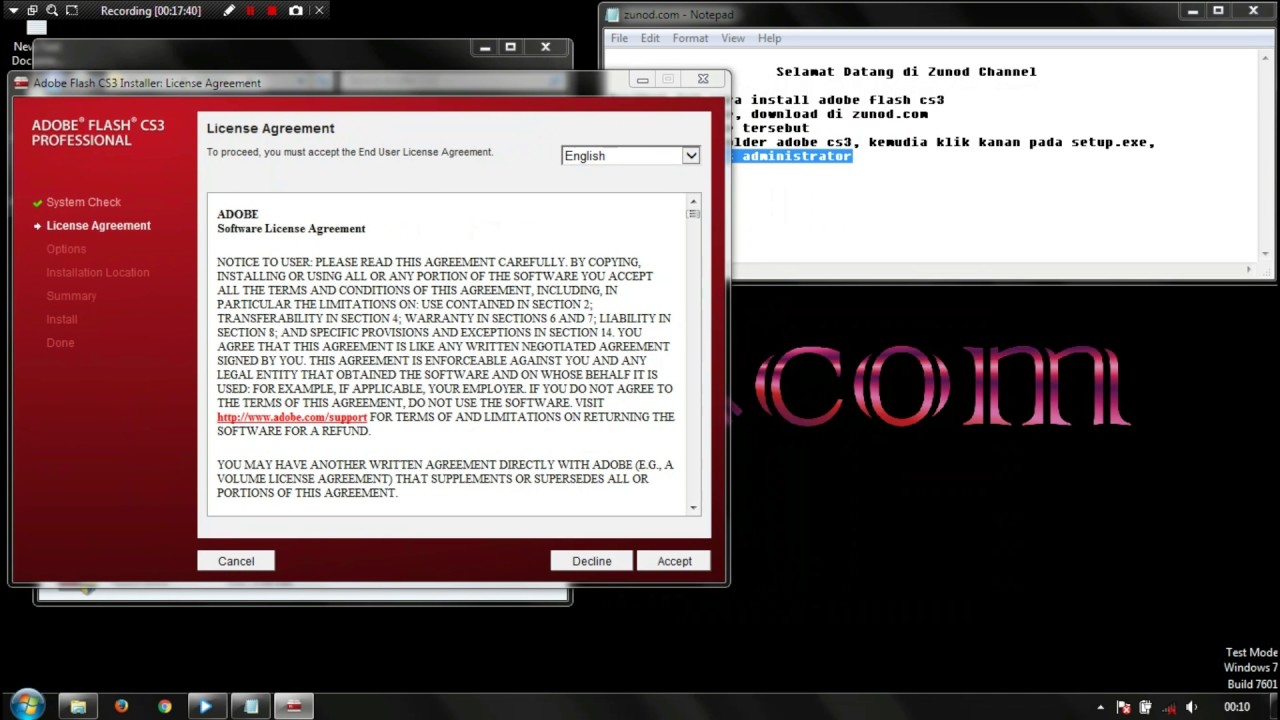Open Notepad Edit menu

pyautogui.click(x=650, y=38)
